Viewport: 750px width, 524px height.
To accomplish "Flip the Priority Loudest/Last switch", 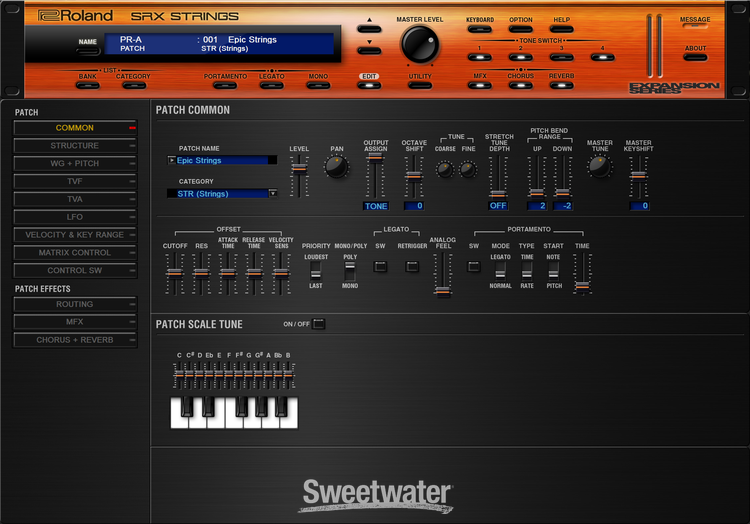I will point(316,271).
